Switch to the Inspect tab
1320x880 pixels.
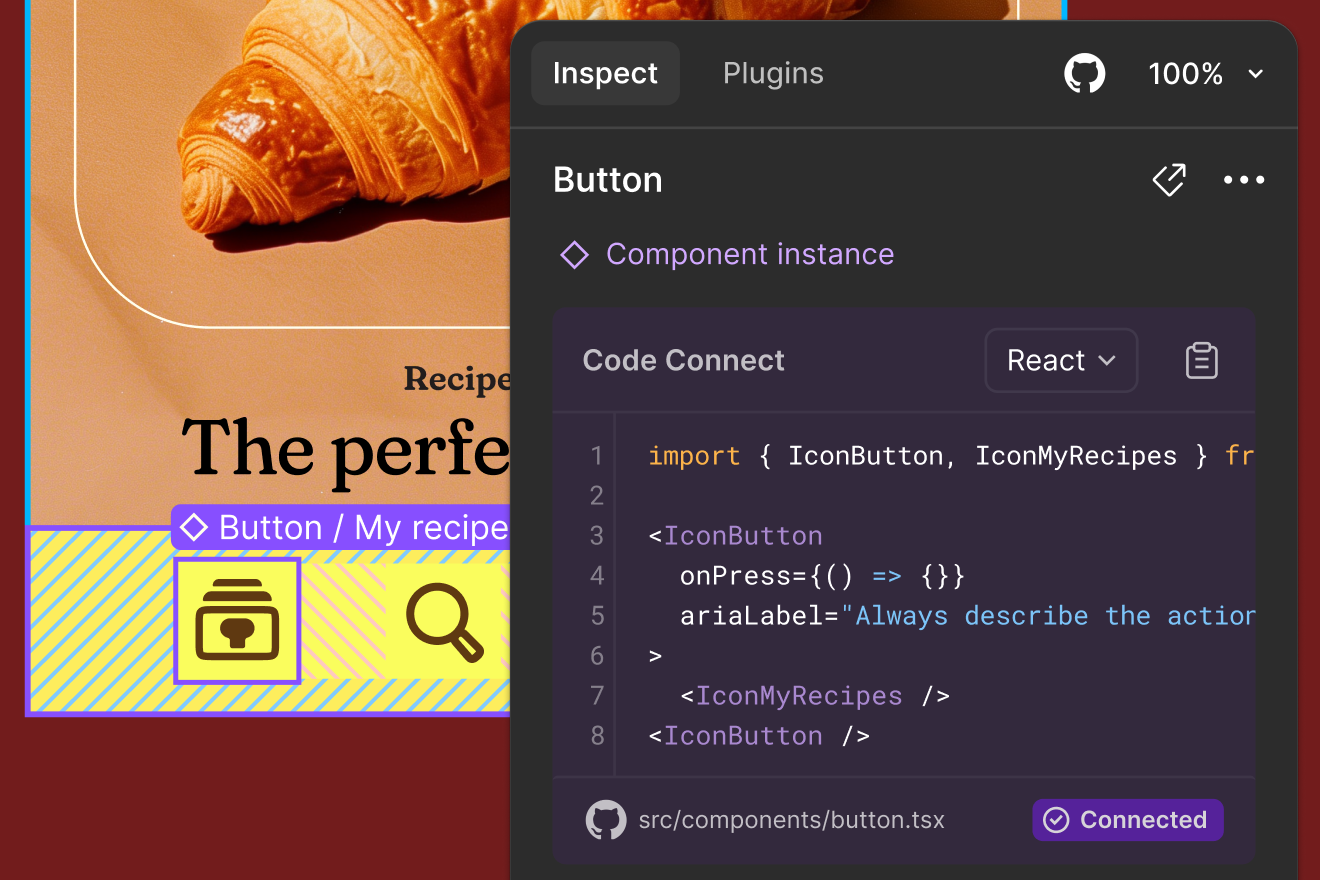(605, 72)
